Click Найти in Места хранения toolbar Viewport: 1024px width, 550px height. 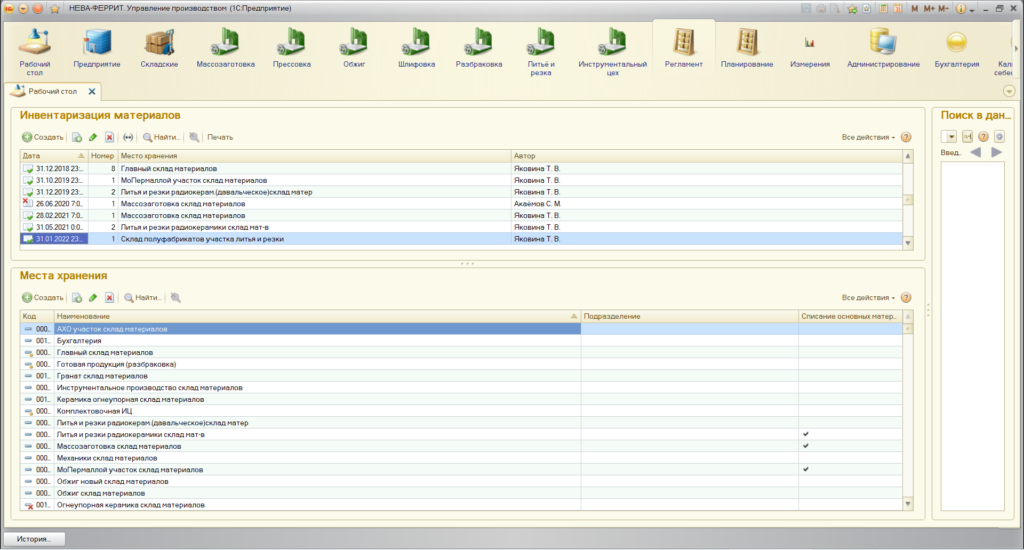(142, 297)
